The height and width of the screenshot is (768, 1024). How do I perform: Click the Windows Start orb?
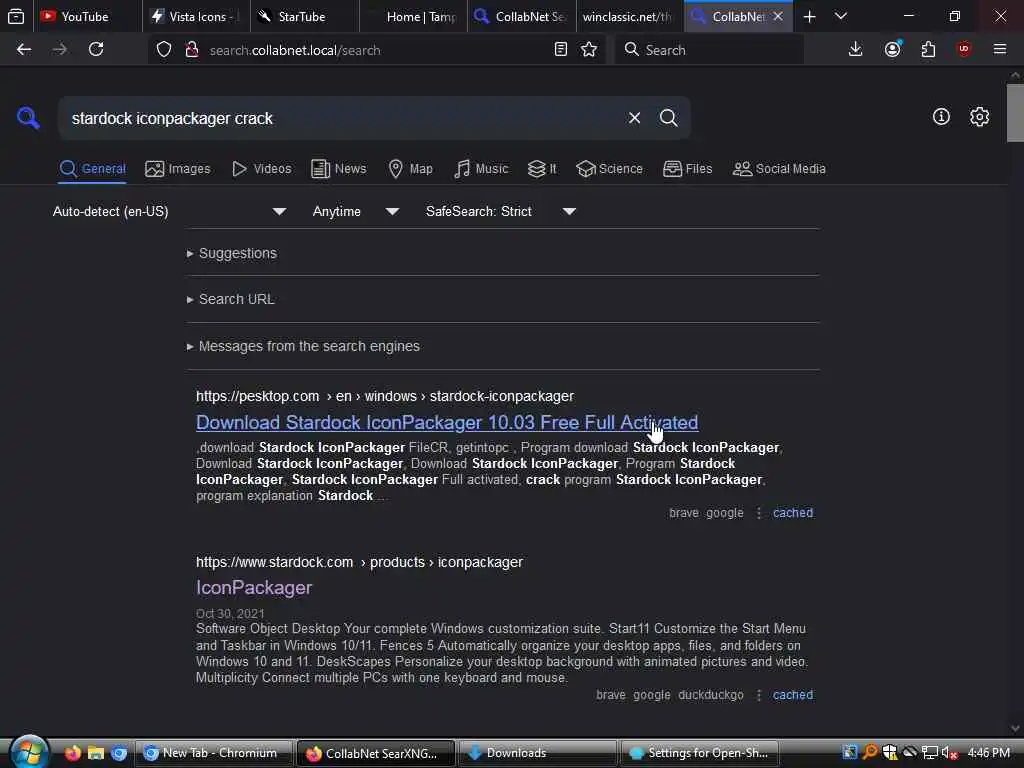[x=29, y=752]
